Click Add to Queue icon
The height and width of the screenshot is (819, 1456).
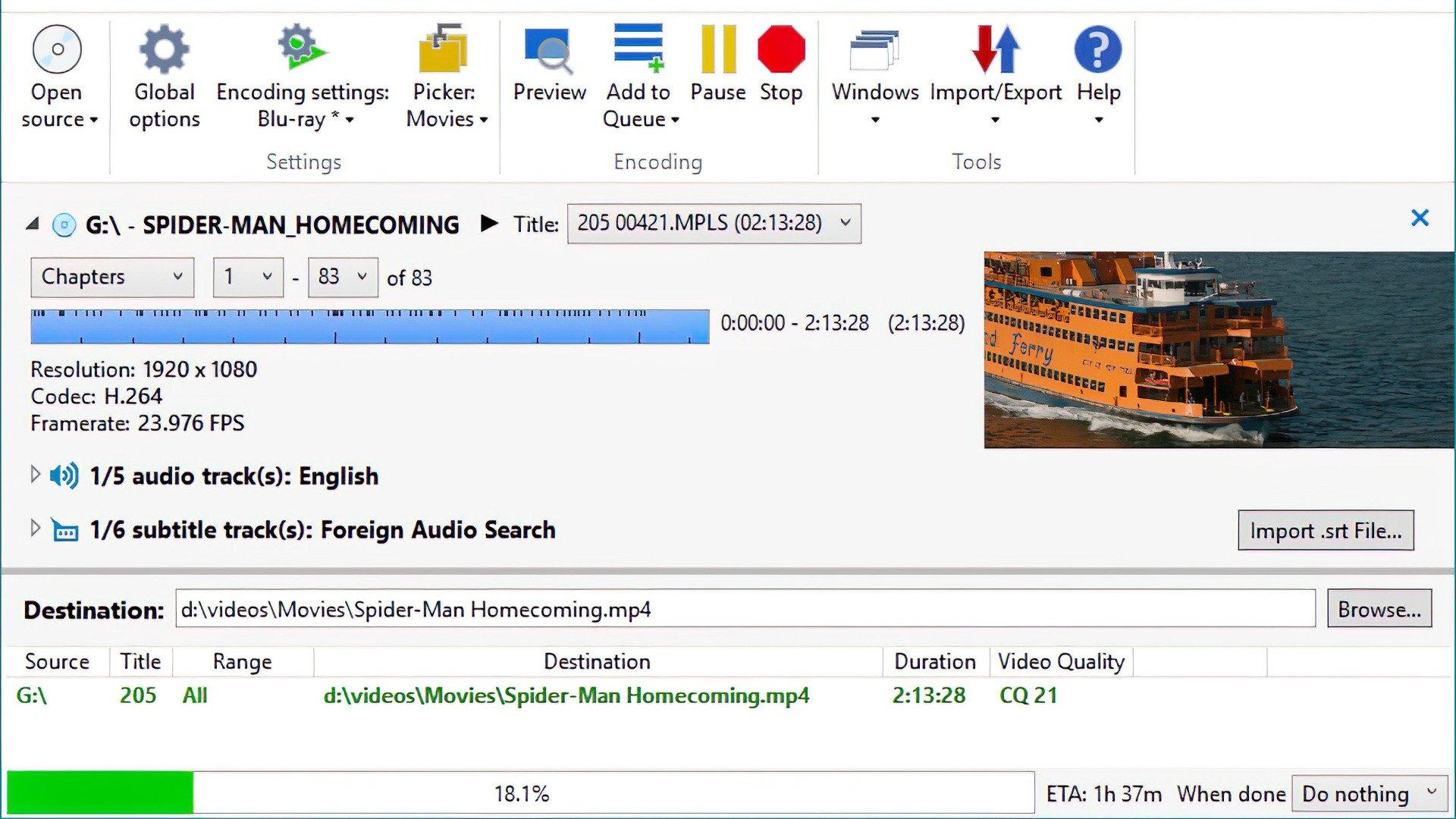coord(639,49)
